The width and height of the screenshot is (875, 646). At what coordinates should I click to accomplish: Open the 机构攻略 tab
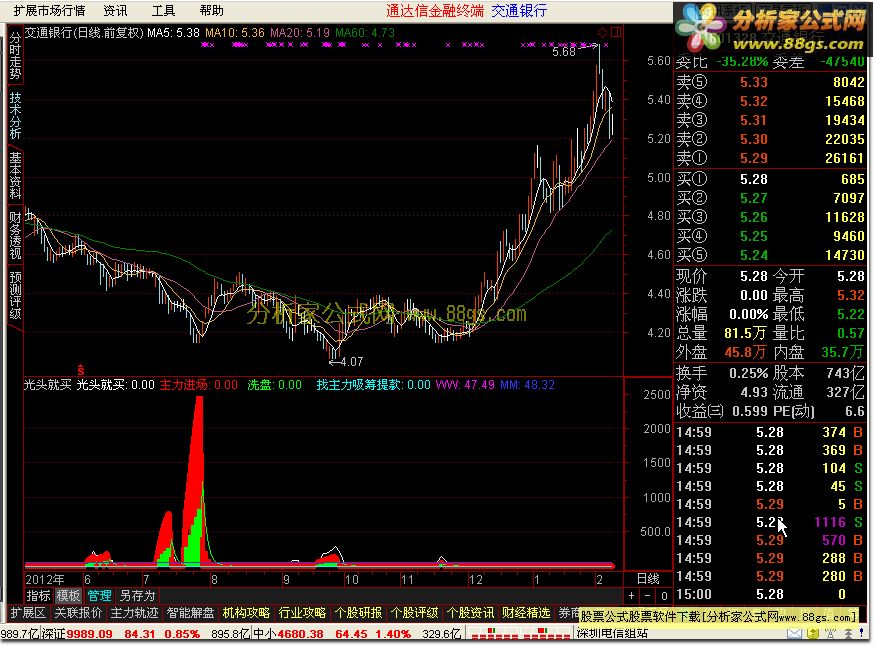point(246,613)
